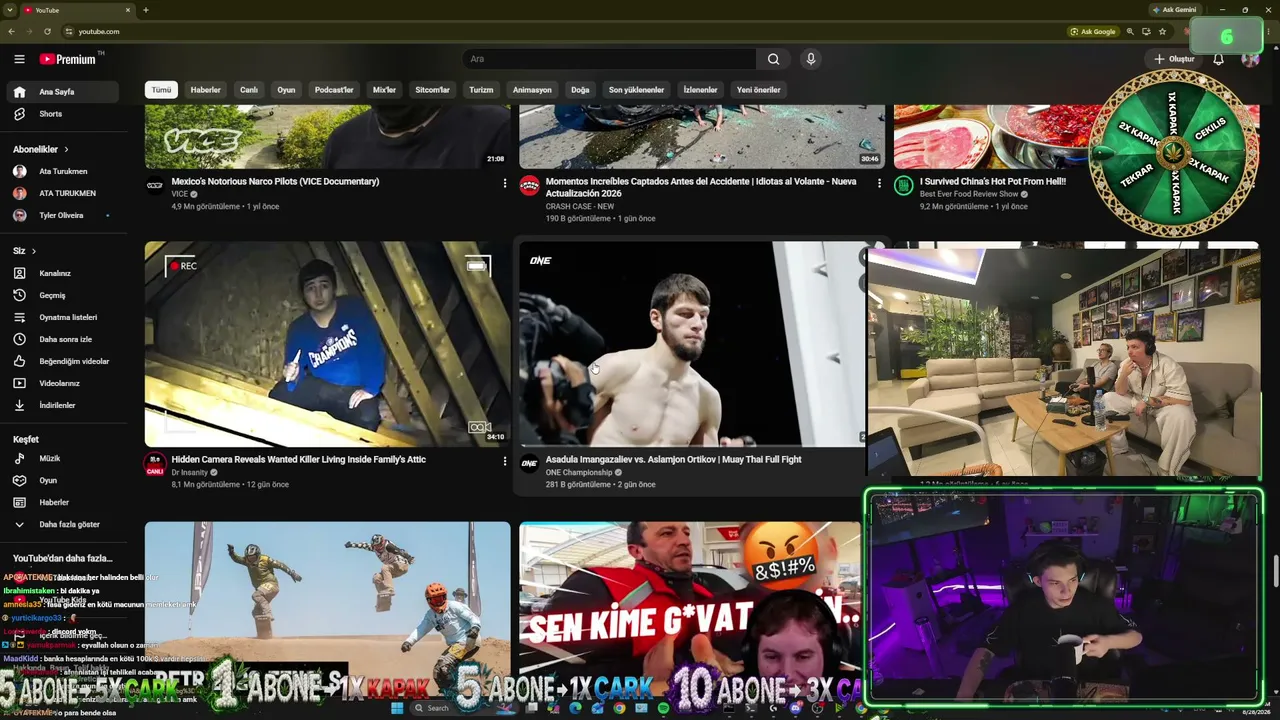Select the İzlenenler filter chip
1280x720 pixels.
700,90
